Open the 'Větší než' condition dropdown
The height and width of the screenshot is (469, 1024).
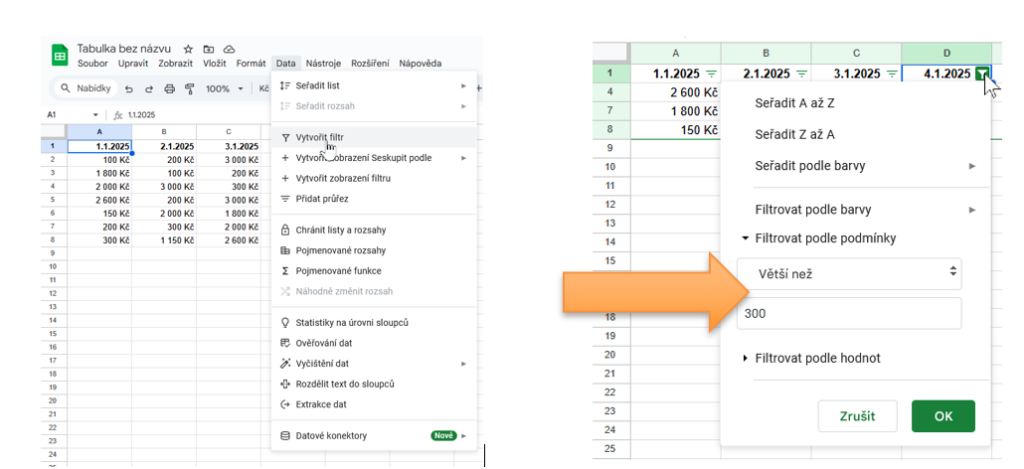849,271
